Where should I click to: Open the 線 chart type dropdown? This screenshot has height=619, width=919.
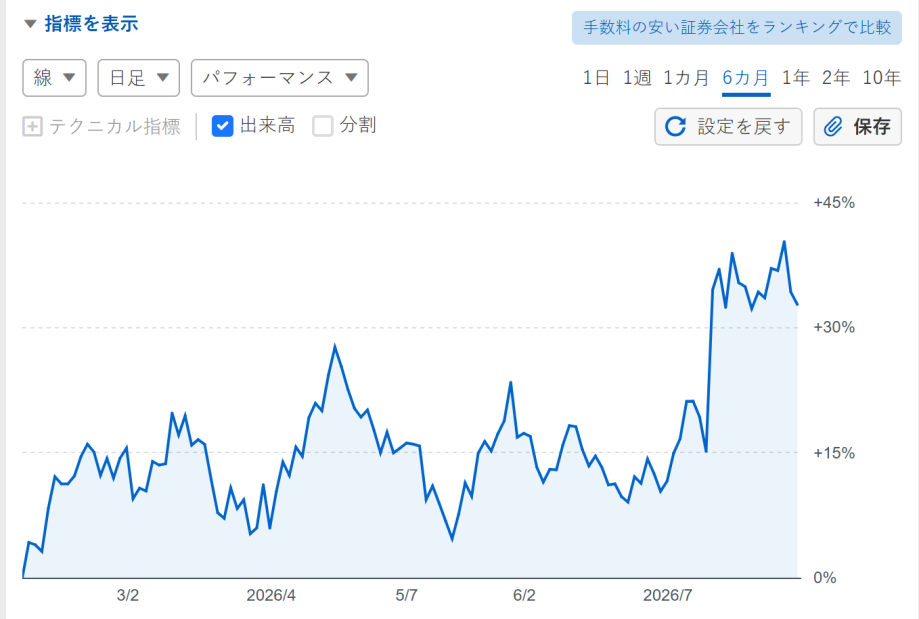click(x=55, y=77)
